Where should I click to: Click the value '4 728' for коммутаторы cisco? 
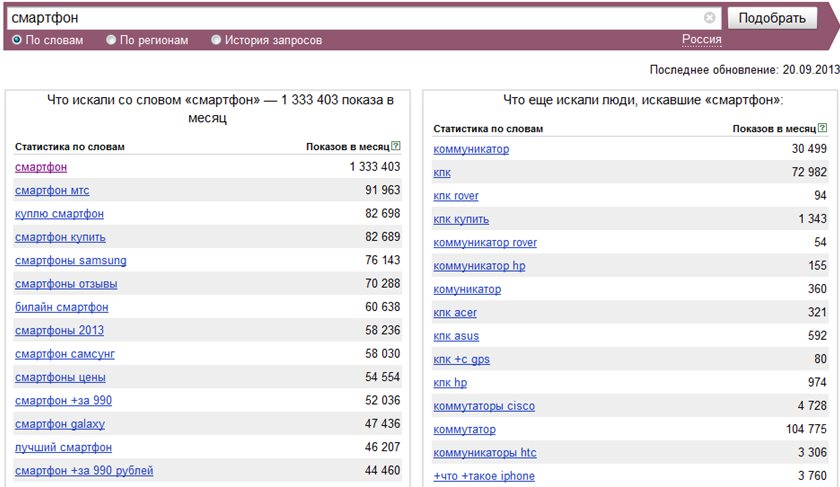(x=812, y=406)
